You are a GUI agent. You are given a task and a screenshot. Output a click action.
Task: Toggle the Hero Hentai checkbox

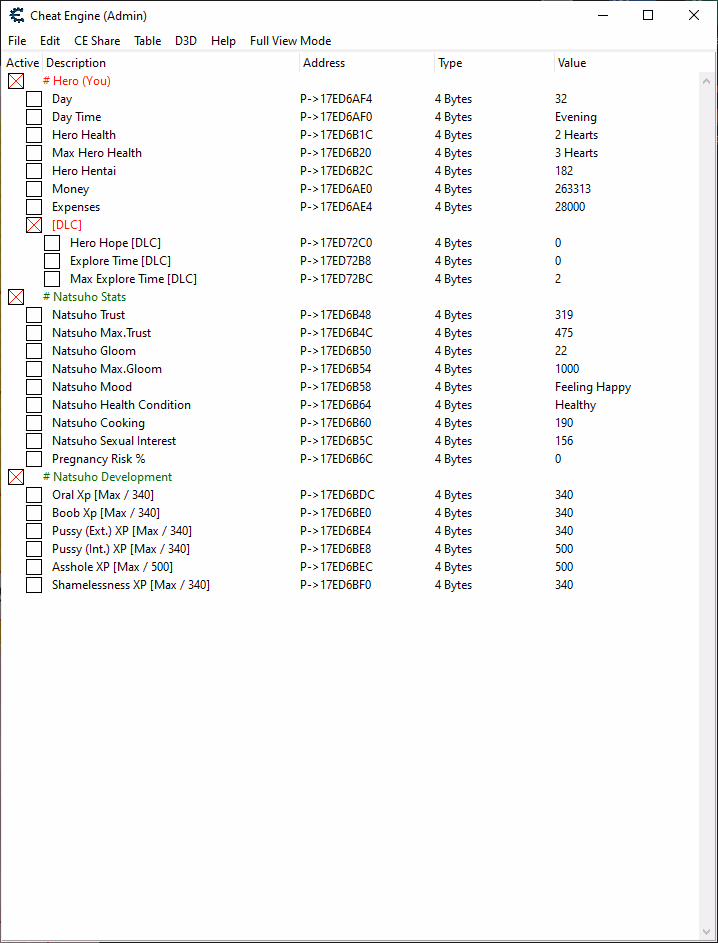(x=34, y=171)
